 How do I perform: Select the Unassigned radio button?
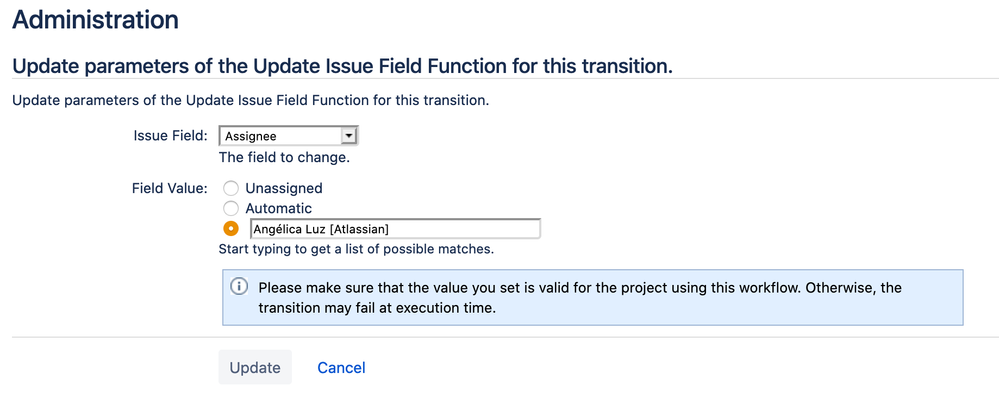pos(231,188)
